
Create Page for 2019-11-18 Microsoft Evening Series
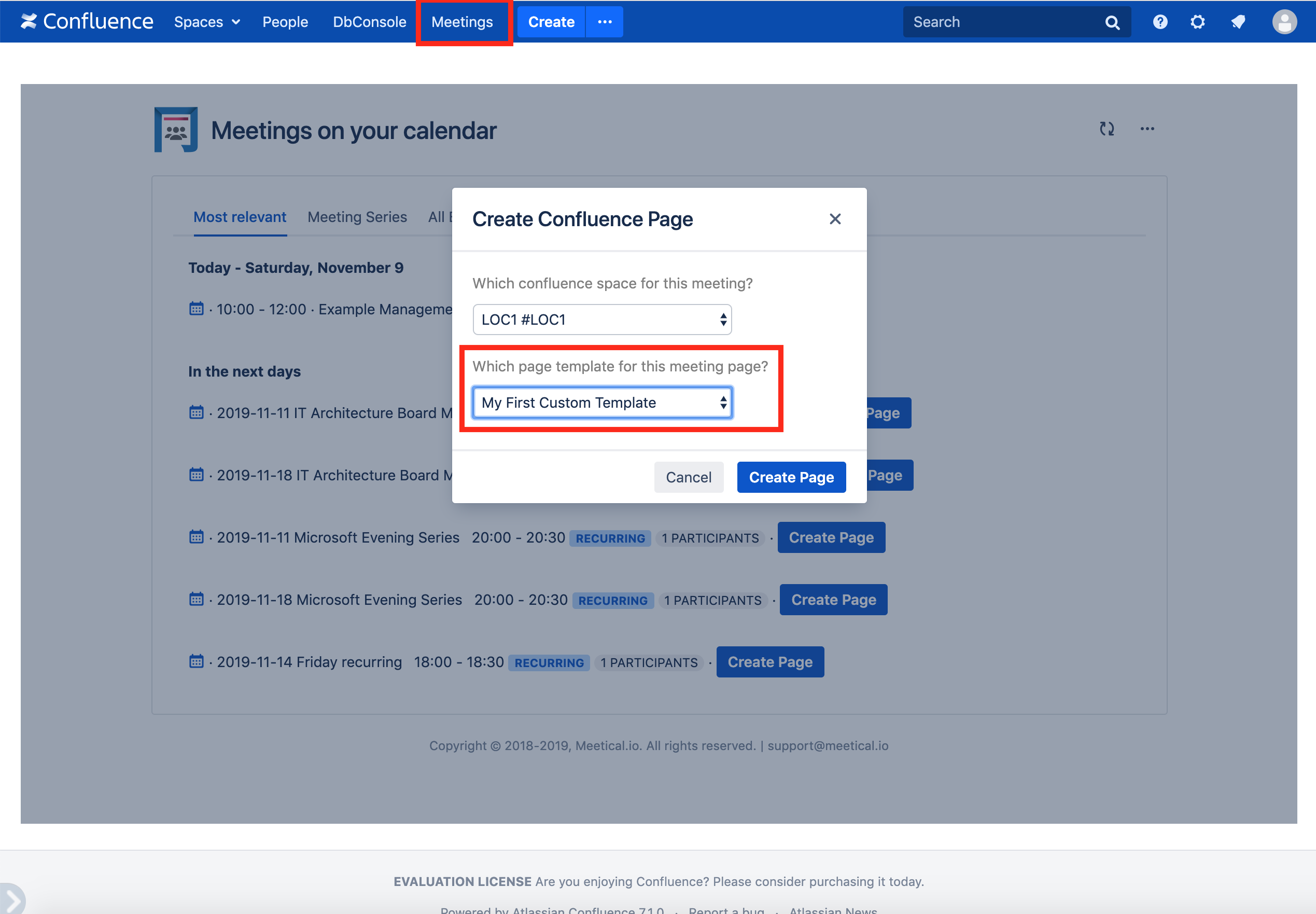(833, 600)
